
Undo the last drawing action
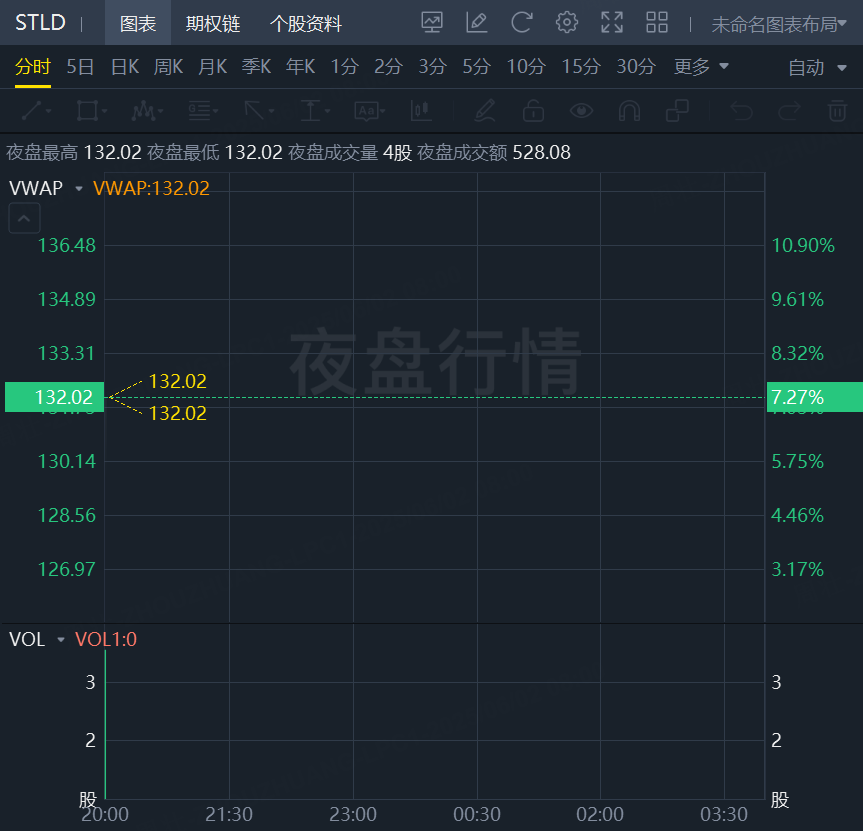tap(741, 111)
